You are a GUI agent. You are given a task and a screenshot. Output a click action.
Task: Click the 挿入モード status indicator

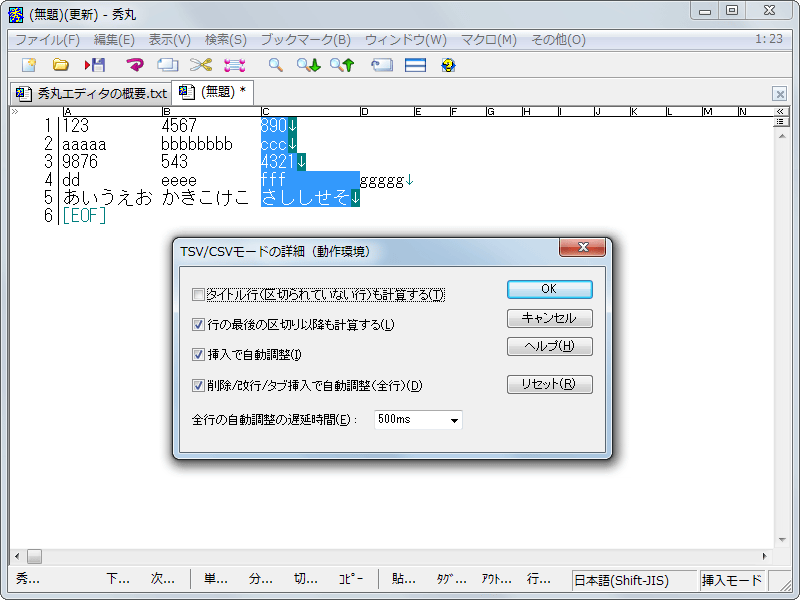[732, 580]
